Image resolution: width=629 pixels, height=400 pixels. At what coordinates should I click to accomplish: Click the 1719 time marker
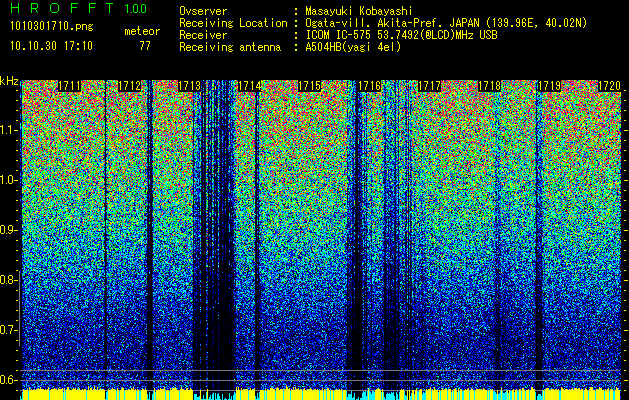pyautogui.click(x=549, y=86)
